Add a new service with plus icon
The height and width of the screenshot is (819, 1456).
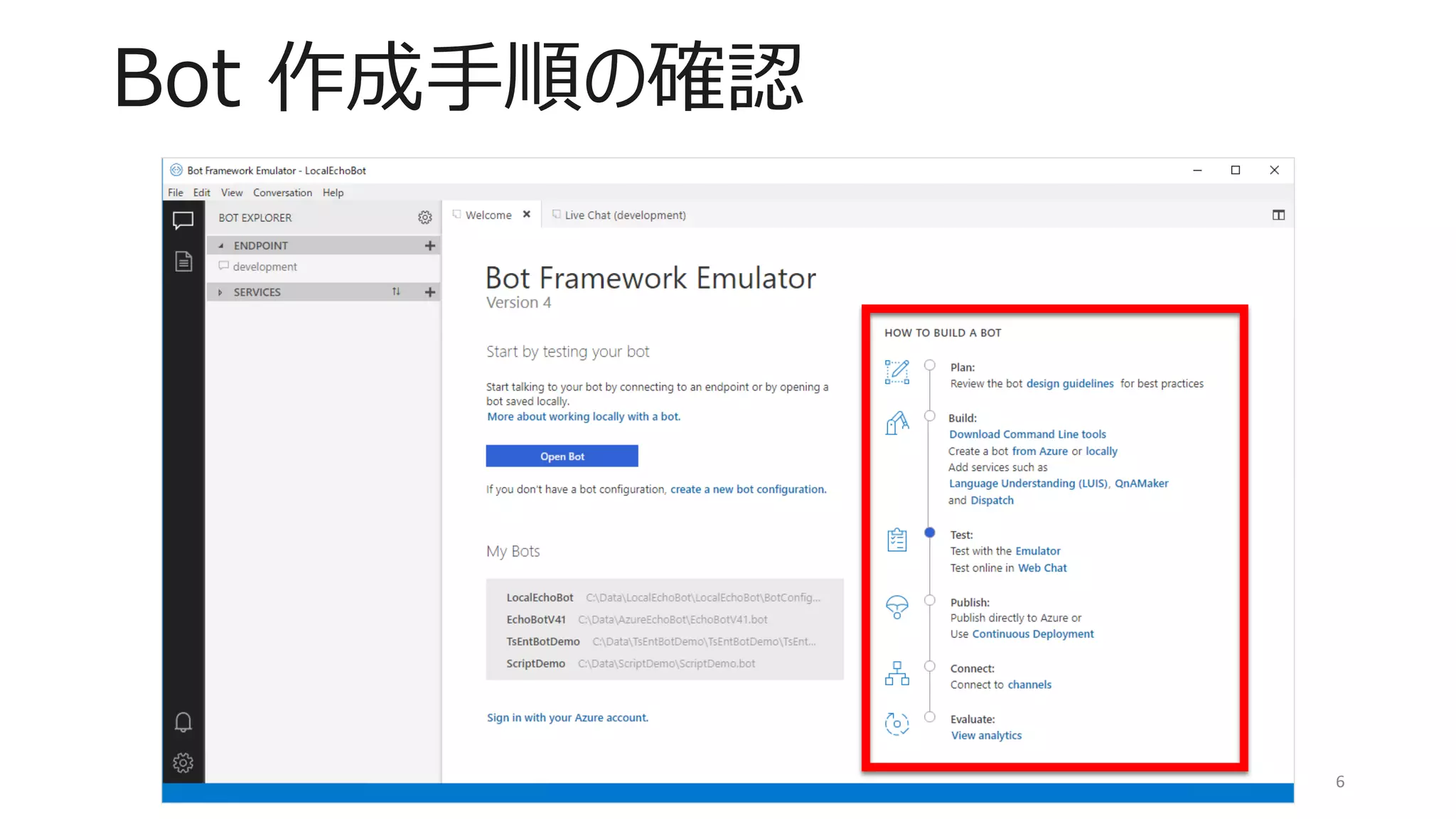[x=429, y=292]
